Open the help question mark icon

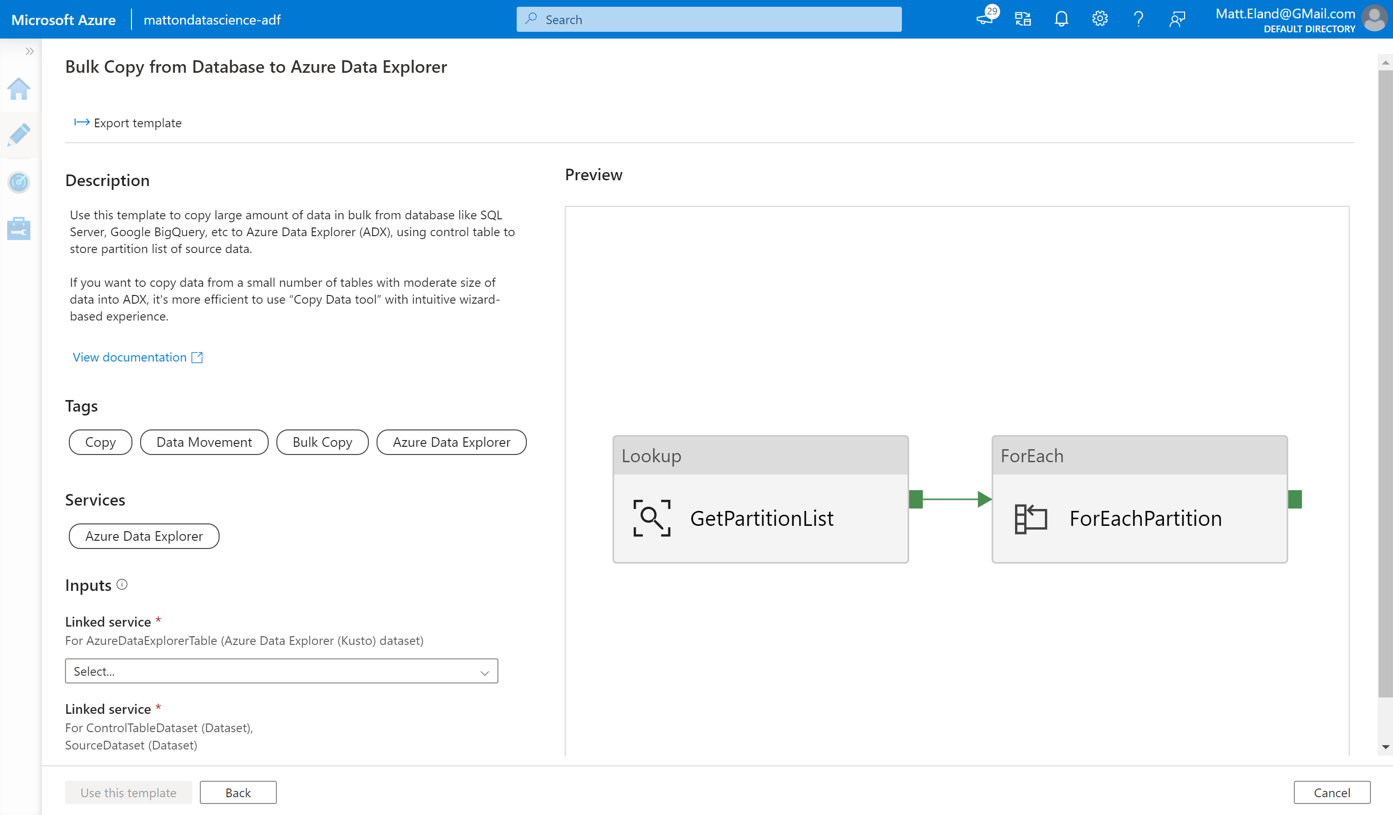coord(1138,19)
